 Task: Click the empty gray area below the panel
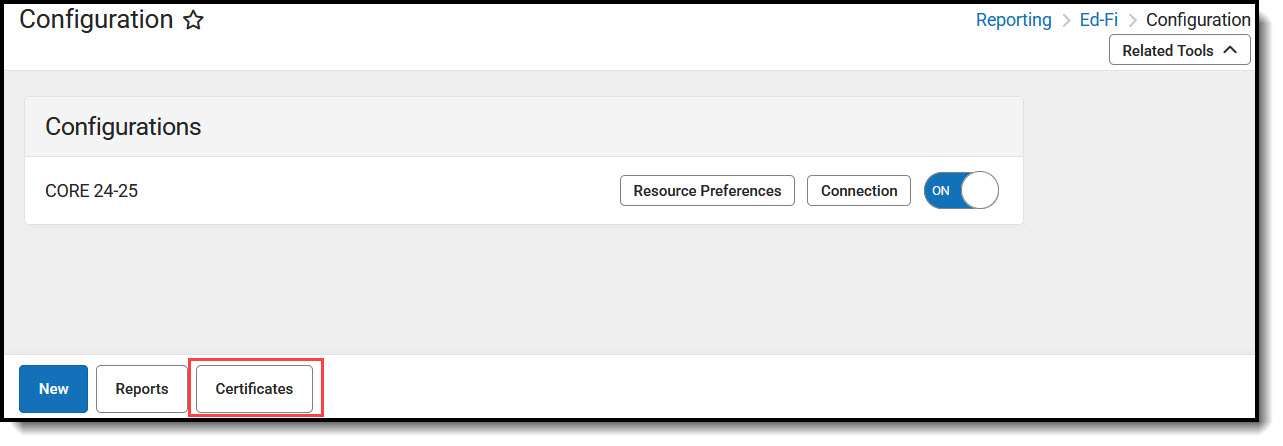click(x=520, y=290)
